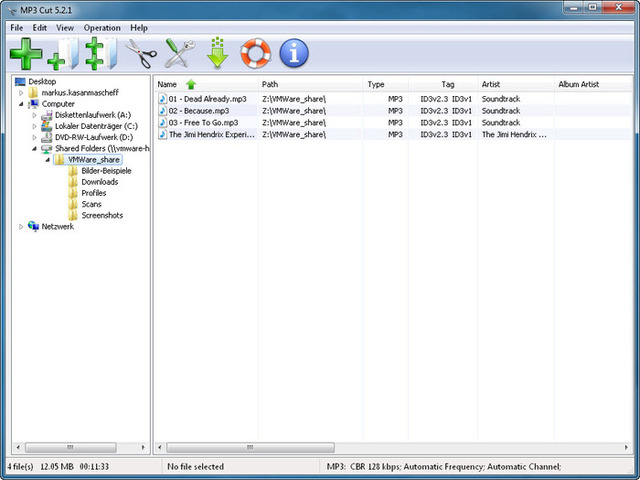Click the Computer icon in the tree
This screenshot has width=640, height=480.
33,104
